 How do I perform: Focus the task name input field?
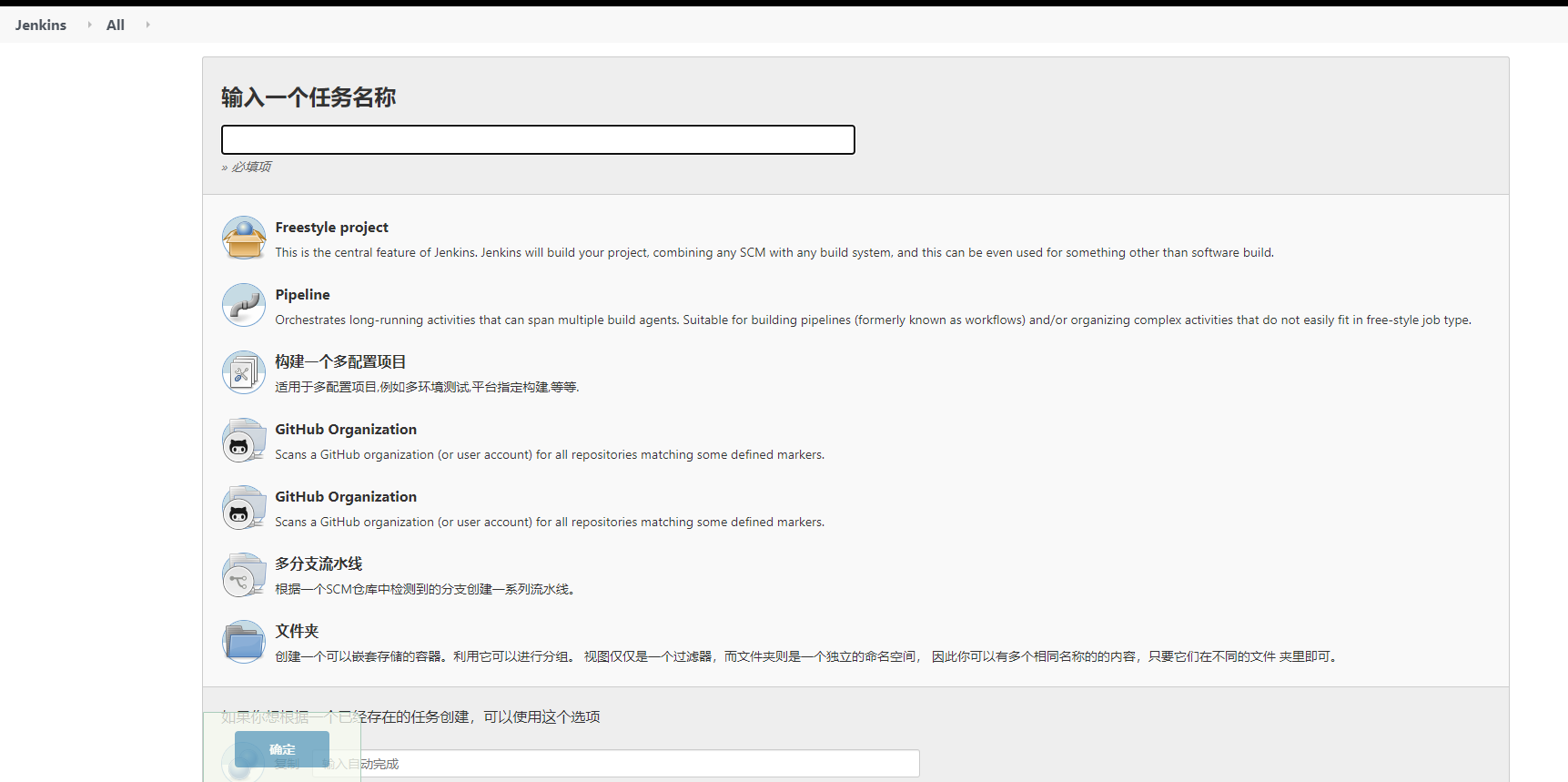(x=538, y=140)
